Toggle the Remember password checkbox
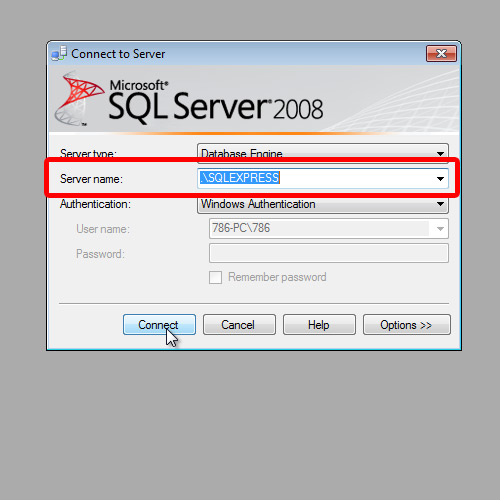Viewport: 500px width, 500px height. pos(215,277)
